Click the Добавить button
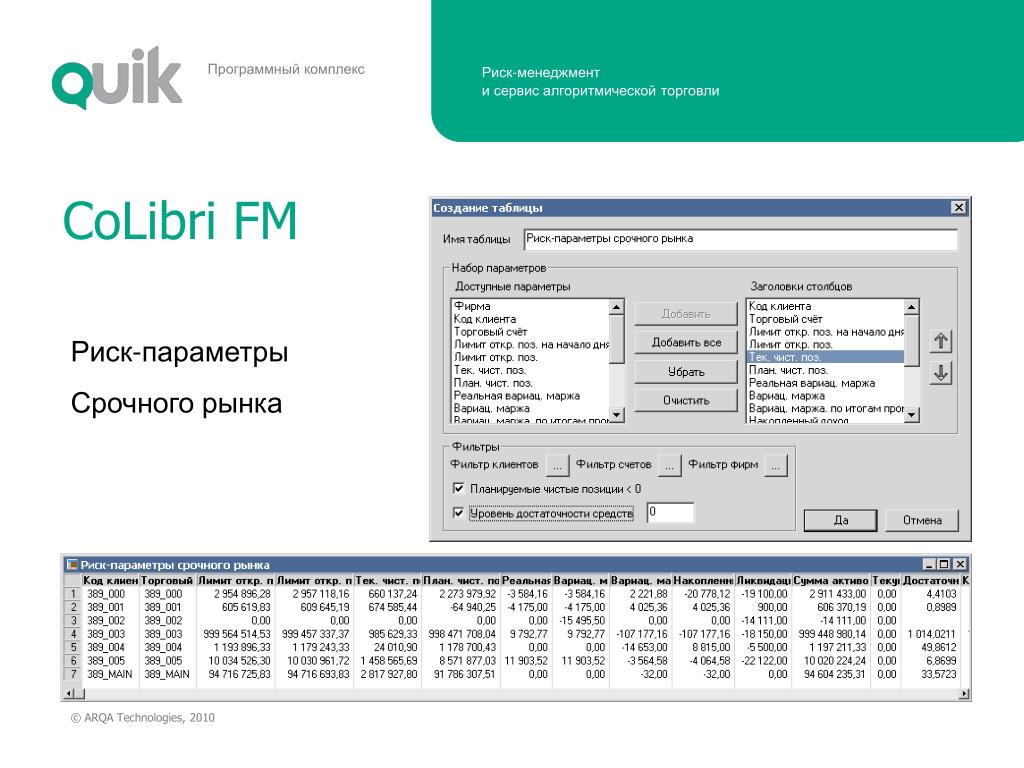The height and width of the screenshot is (768, 1024). point(686,314)
